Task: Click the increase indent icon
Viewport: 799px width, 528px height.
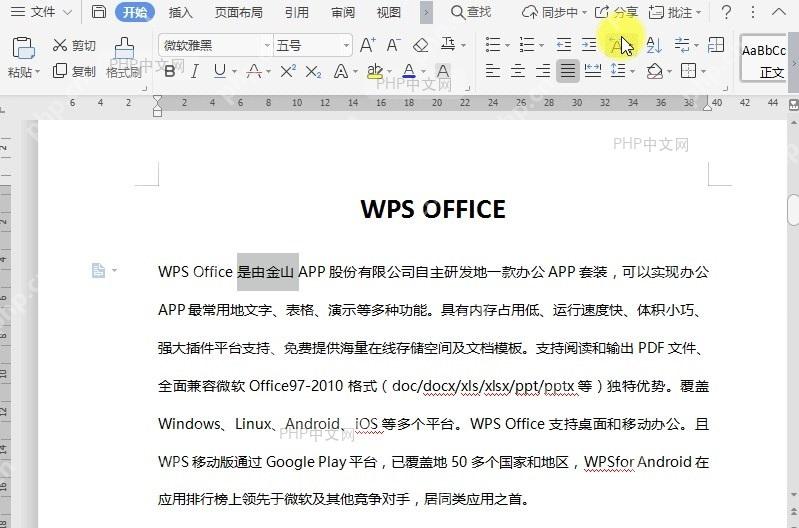Action: pos(589,45)
